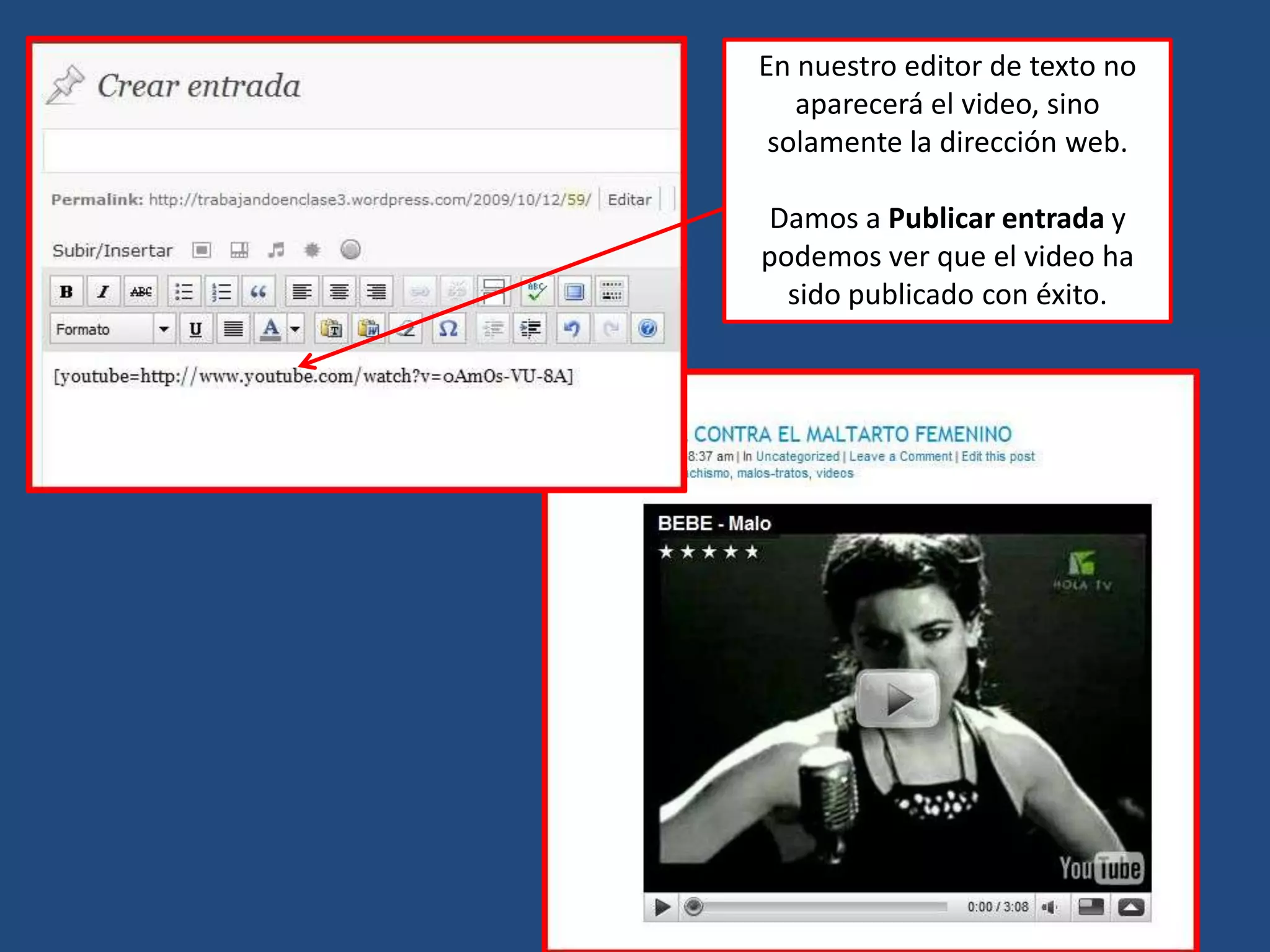This screenshot has width=1270, height=952.
Task: Add audio via Subir/Insertar
Action: pos(276,250)
